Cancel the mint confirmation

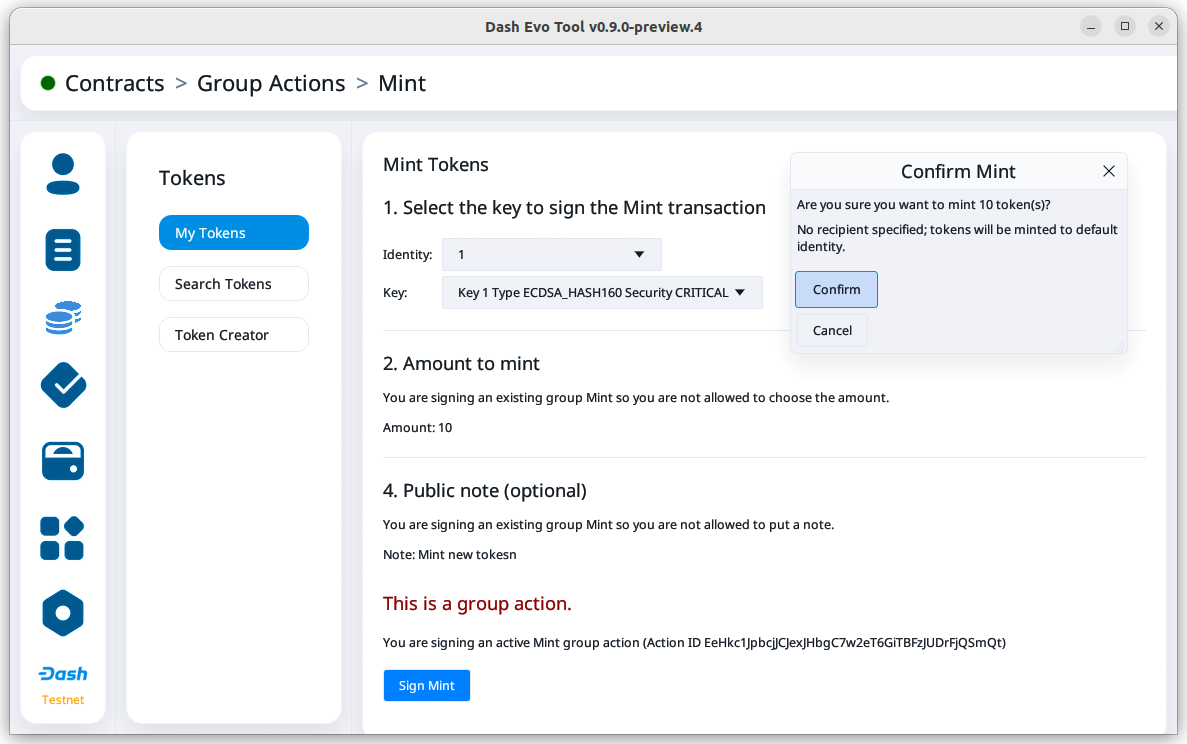(832, 331)
